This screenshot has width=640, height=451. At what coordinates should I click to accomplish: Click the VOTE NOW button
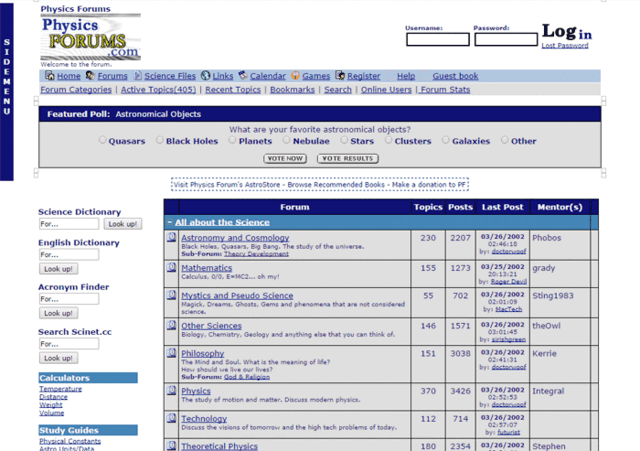coord(285,158)
